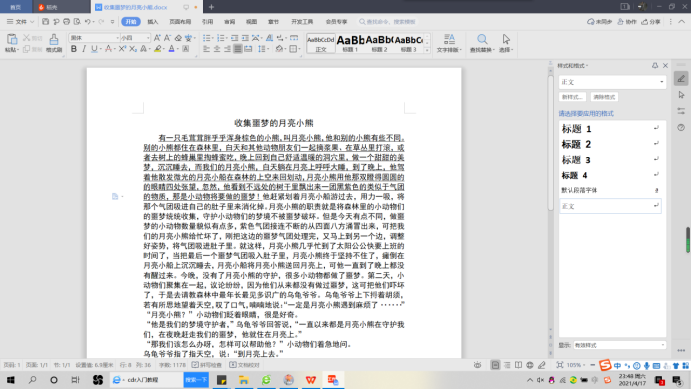Click the not-synced cloud button

click(599, 22)
